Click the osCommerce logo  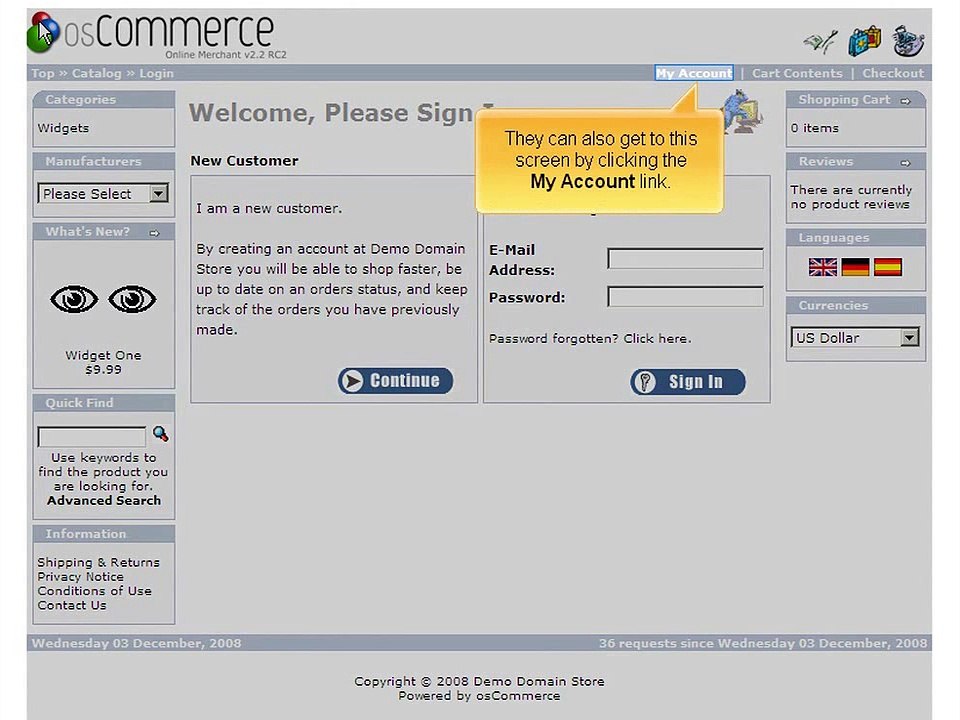tap(156, 35)
